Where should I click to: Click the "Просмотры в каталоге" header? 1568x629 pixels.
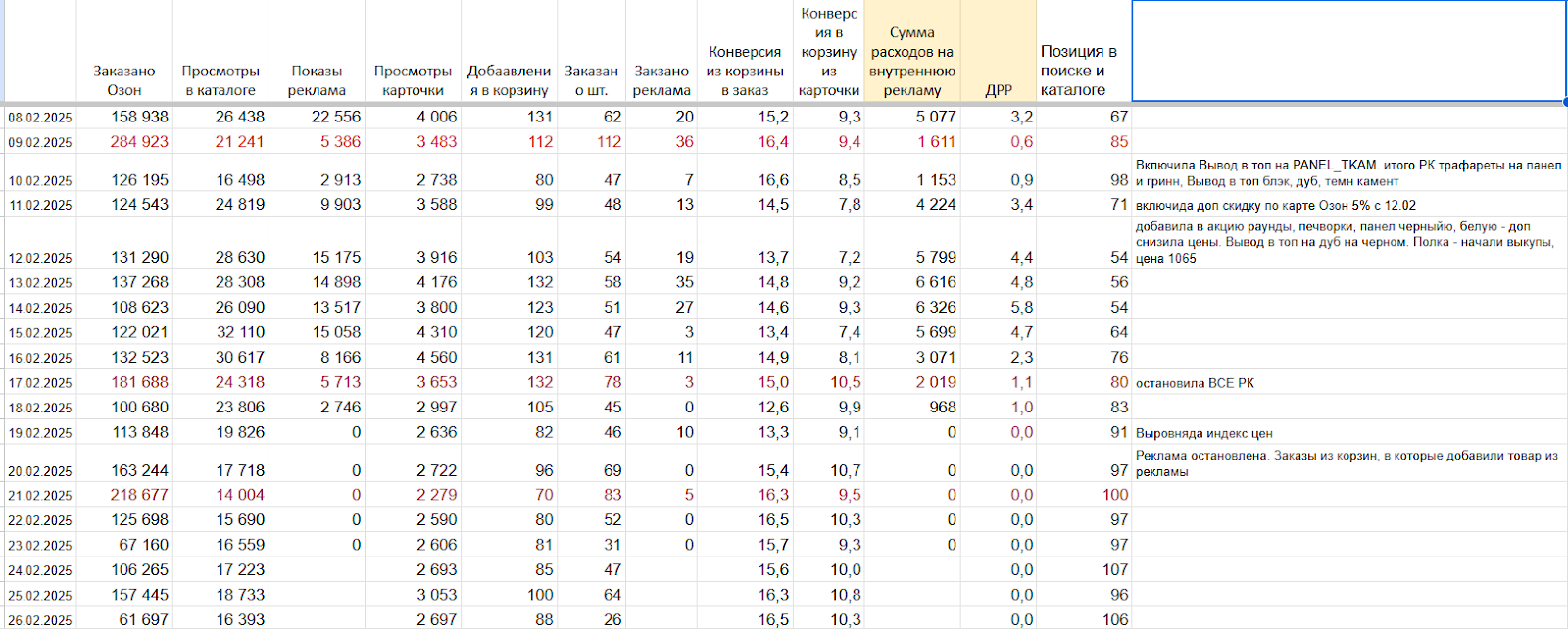[x=220, y=80]
